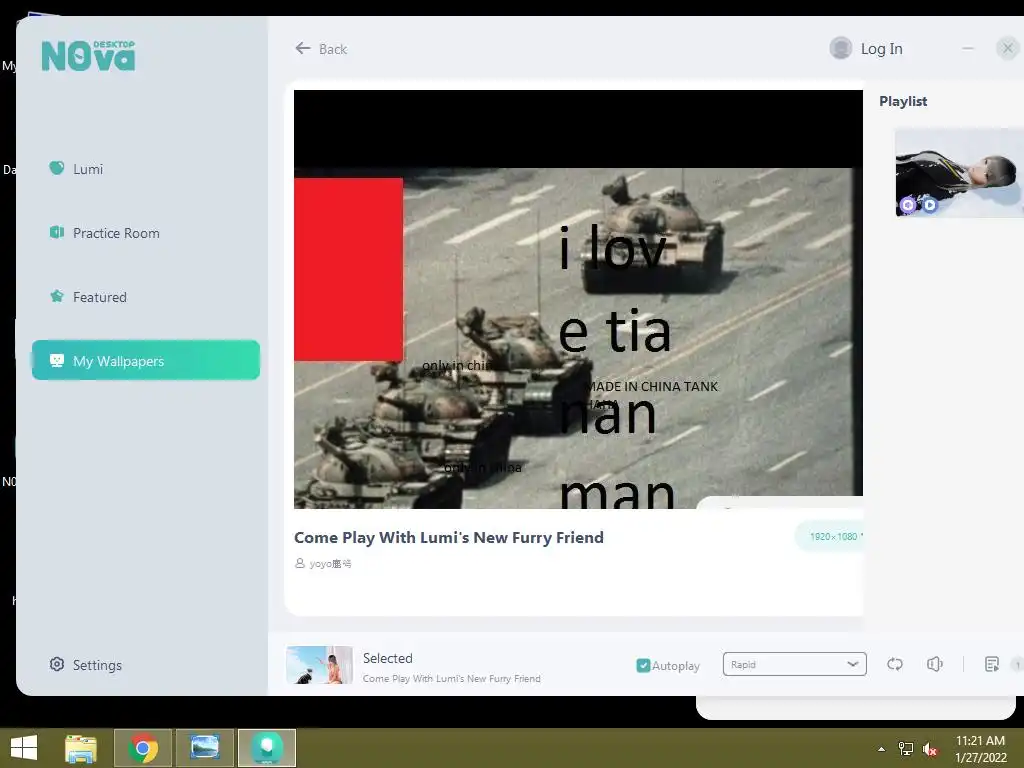The image size is (1024, 768).
Task: Open the picture viewer taskbar icon
Action: click(204, 748)
